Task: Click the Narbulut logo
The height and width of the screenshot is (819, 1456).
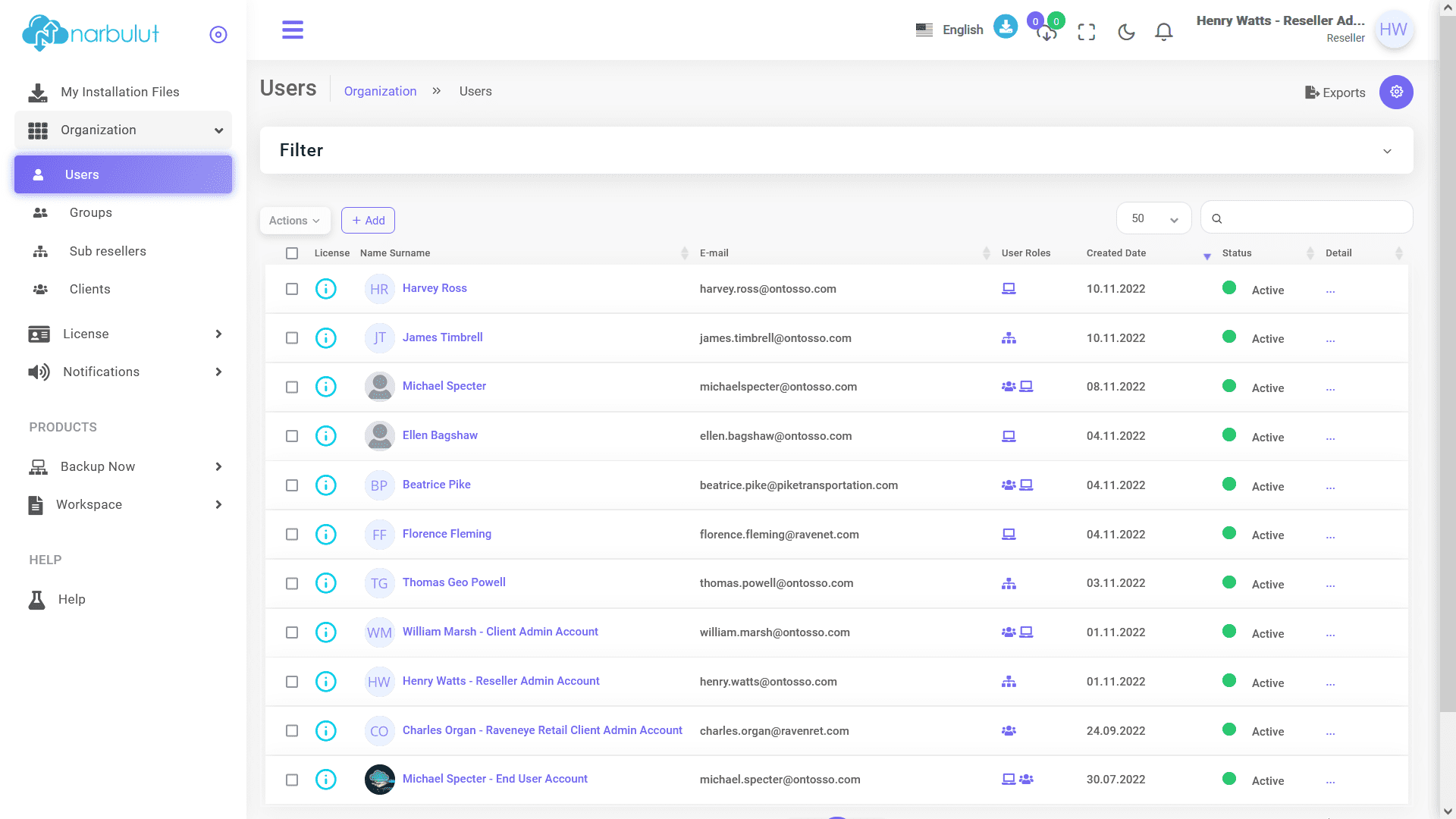Action: point(91,33)
